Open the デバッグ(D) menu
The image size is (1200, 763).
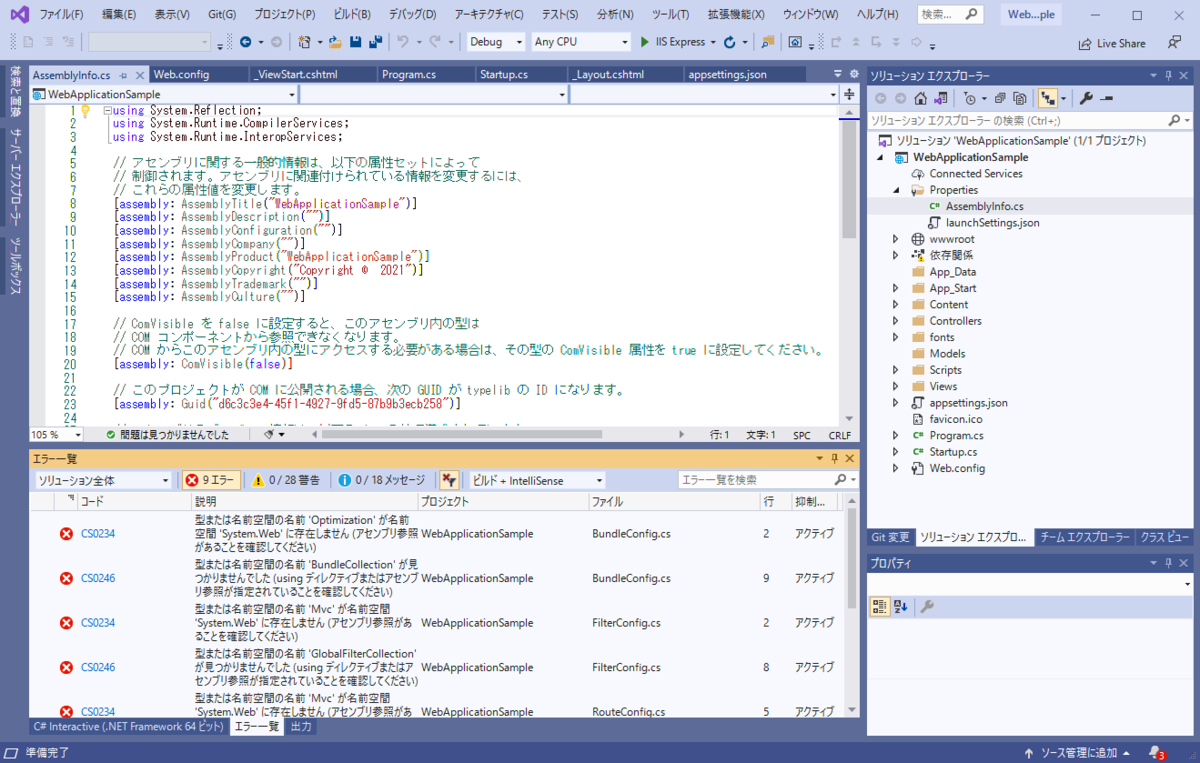point(412,15)
